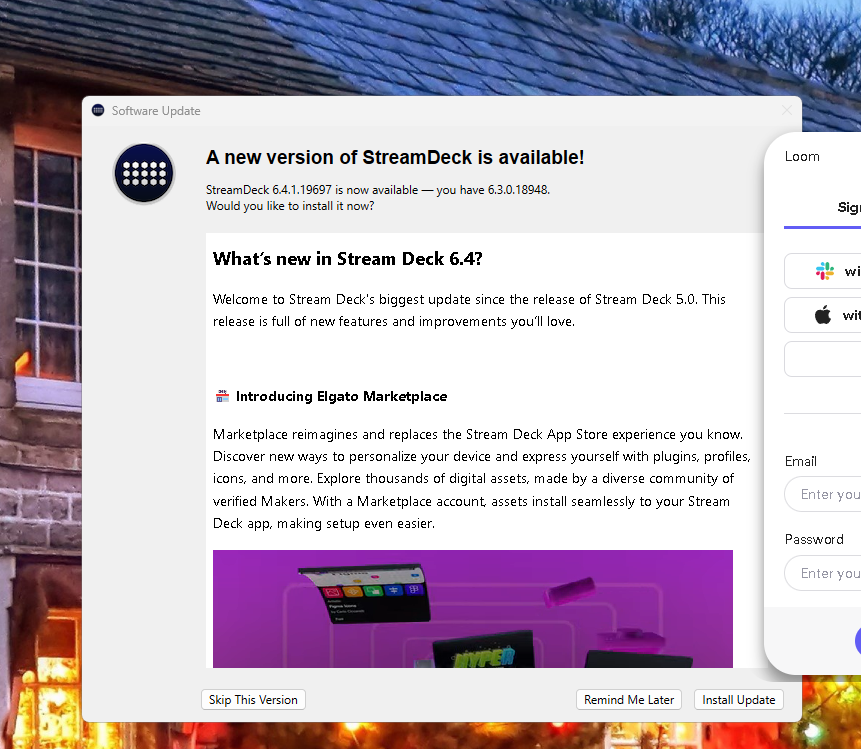Click the small StreamDeck icon in title bar

(98, 110)
